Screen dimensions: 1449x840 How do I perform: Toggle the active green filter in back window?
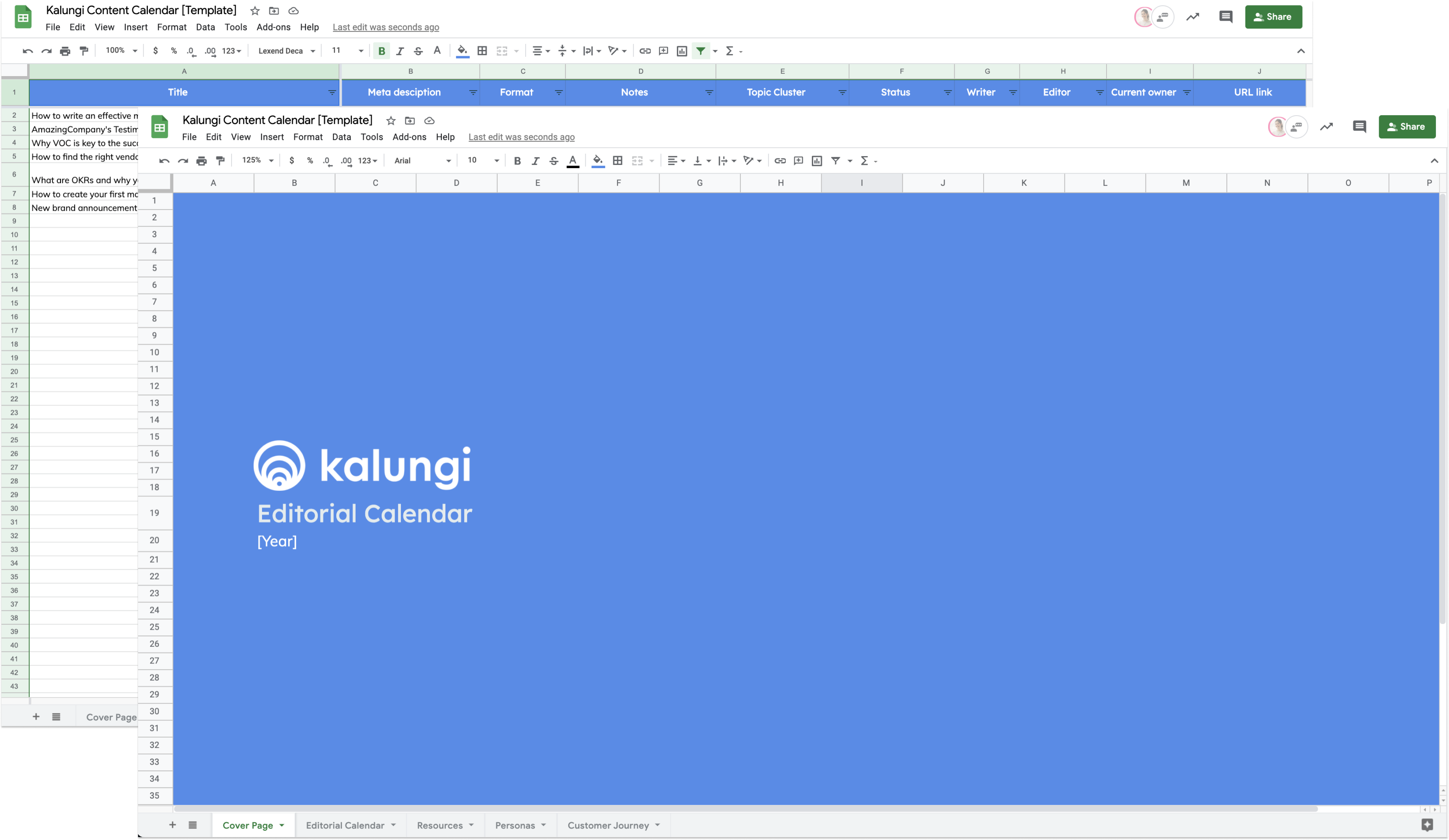coord(700,51)
